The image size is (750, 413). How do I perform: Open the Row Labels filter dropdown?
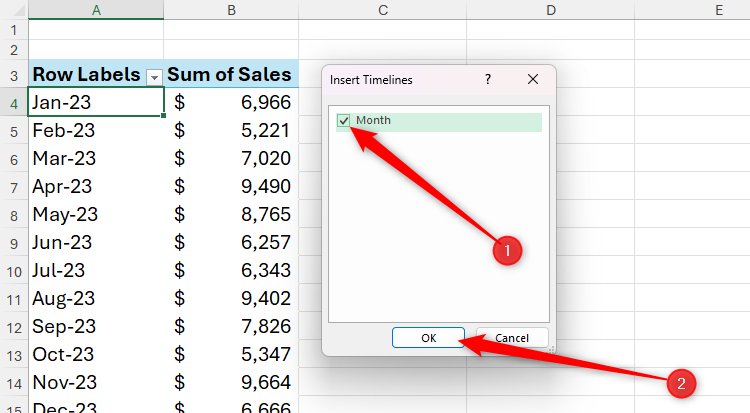point(154,75)
